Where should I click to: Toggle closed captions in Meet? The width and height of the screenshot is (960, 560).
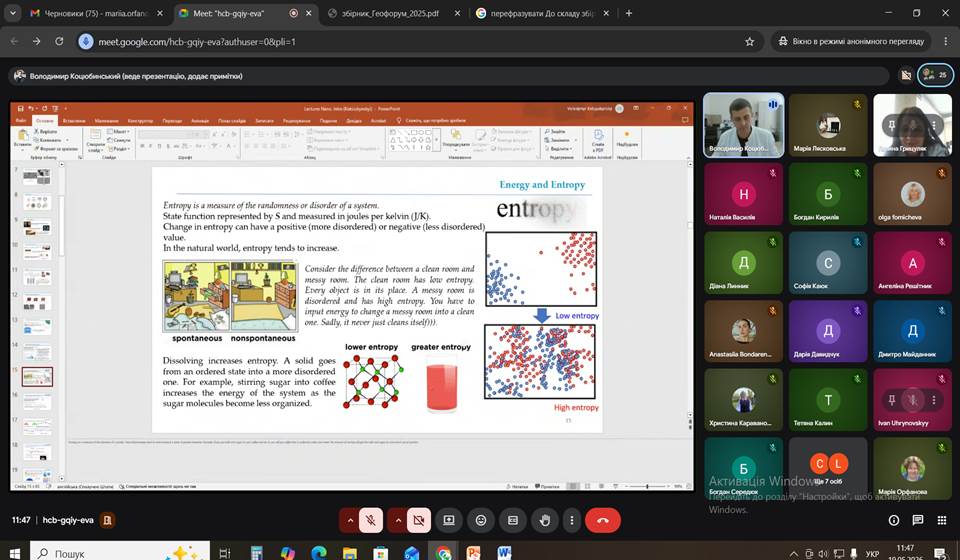(513, 520)
